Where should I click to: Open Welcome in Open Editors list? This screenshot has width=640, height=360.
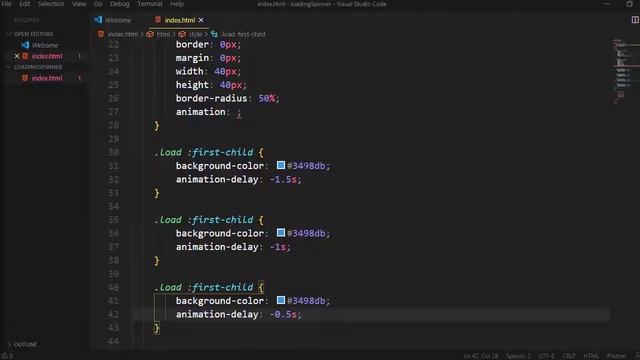(x=45, y=45)
